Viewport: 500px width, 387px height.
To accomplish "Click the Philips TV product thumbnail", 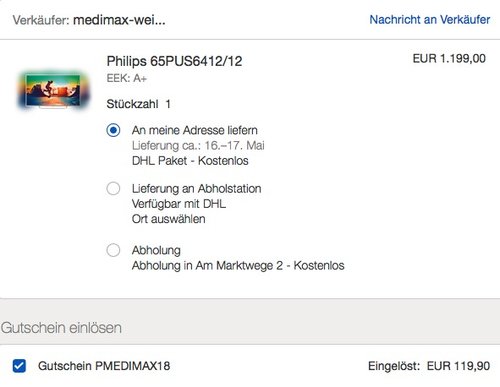I will [x=53, y=90].
